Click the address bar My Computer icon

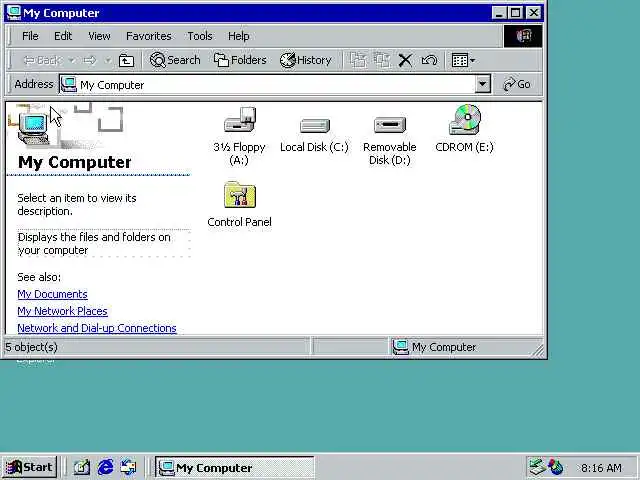69,84
